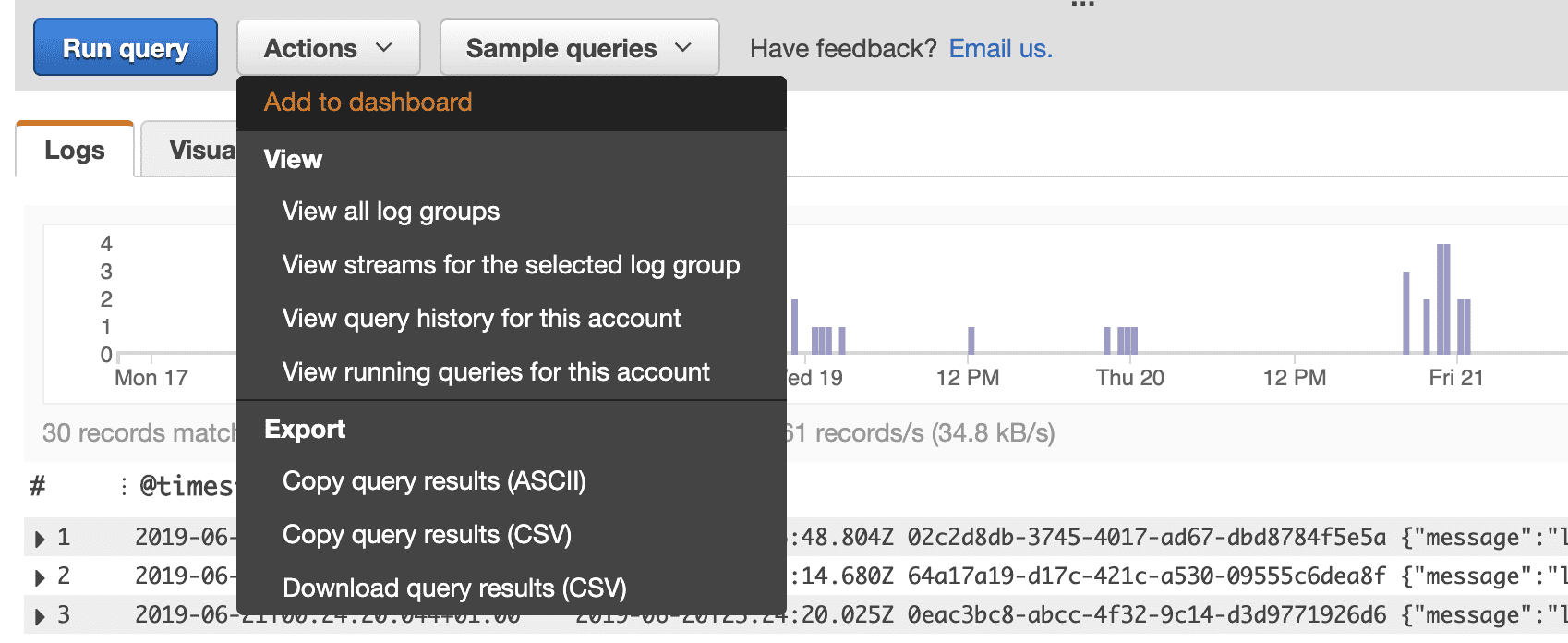
Task: Expand log result row 2
Action: pos(40,577)
